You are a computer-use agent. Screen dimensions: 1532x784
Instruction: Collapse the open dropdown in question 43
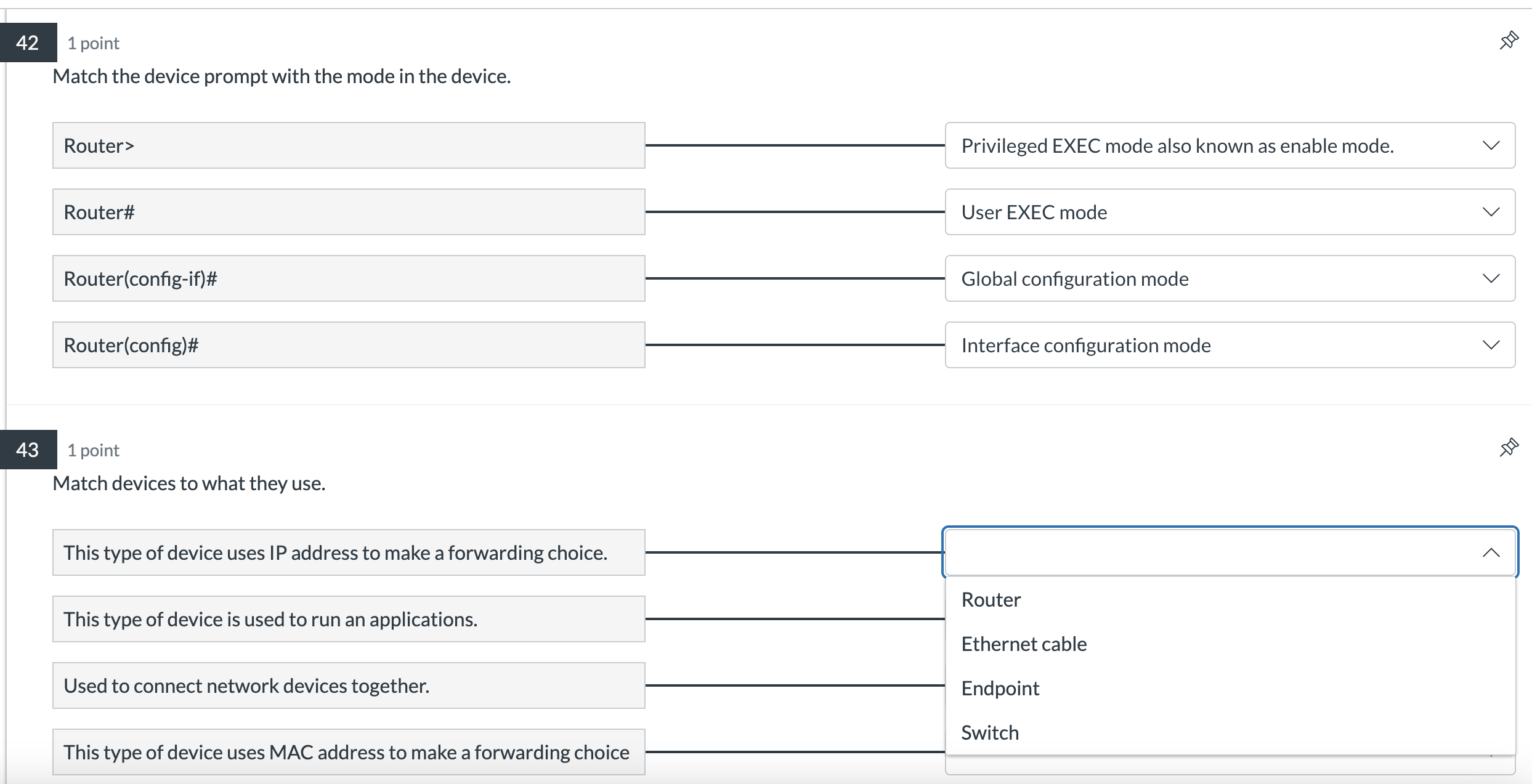pos(1491,552)
